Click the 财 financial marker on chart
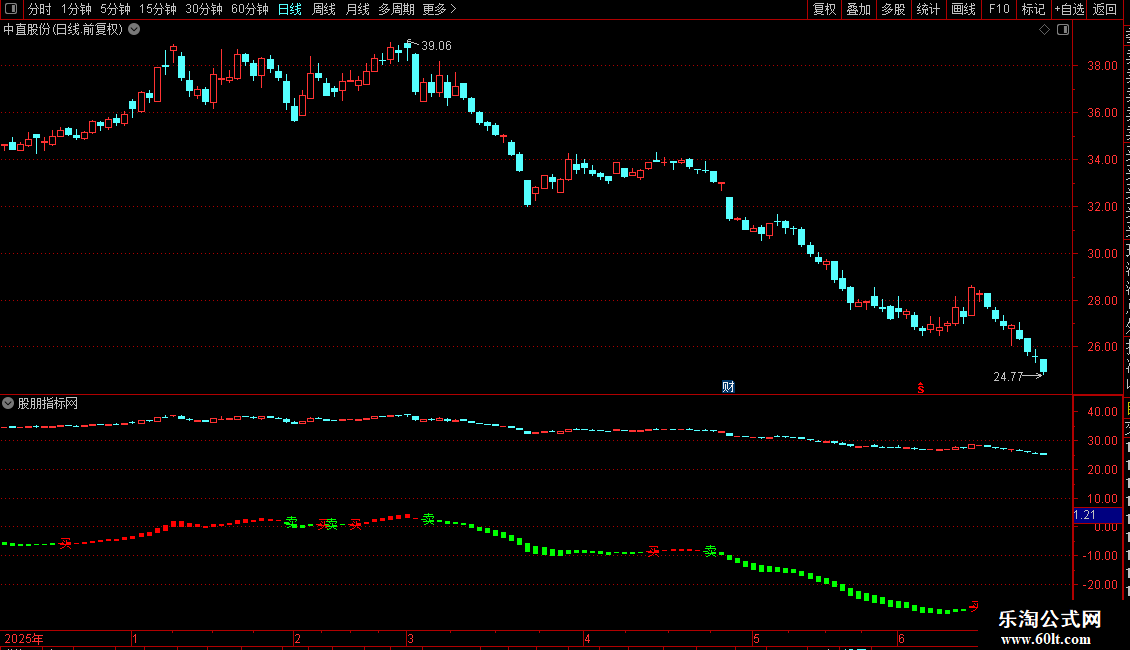The width and height of the screenshot is (1130, 650). click(x=729, y=387)
